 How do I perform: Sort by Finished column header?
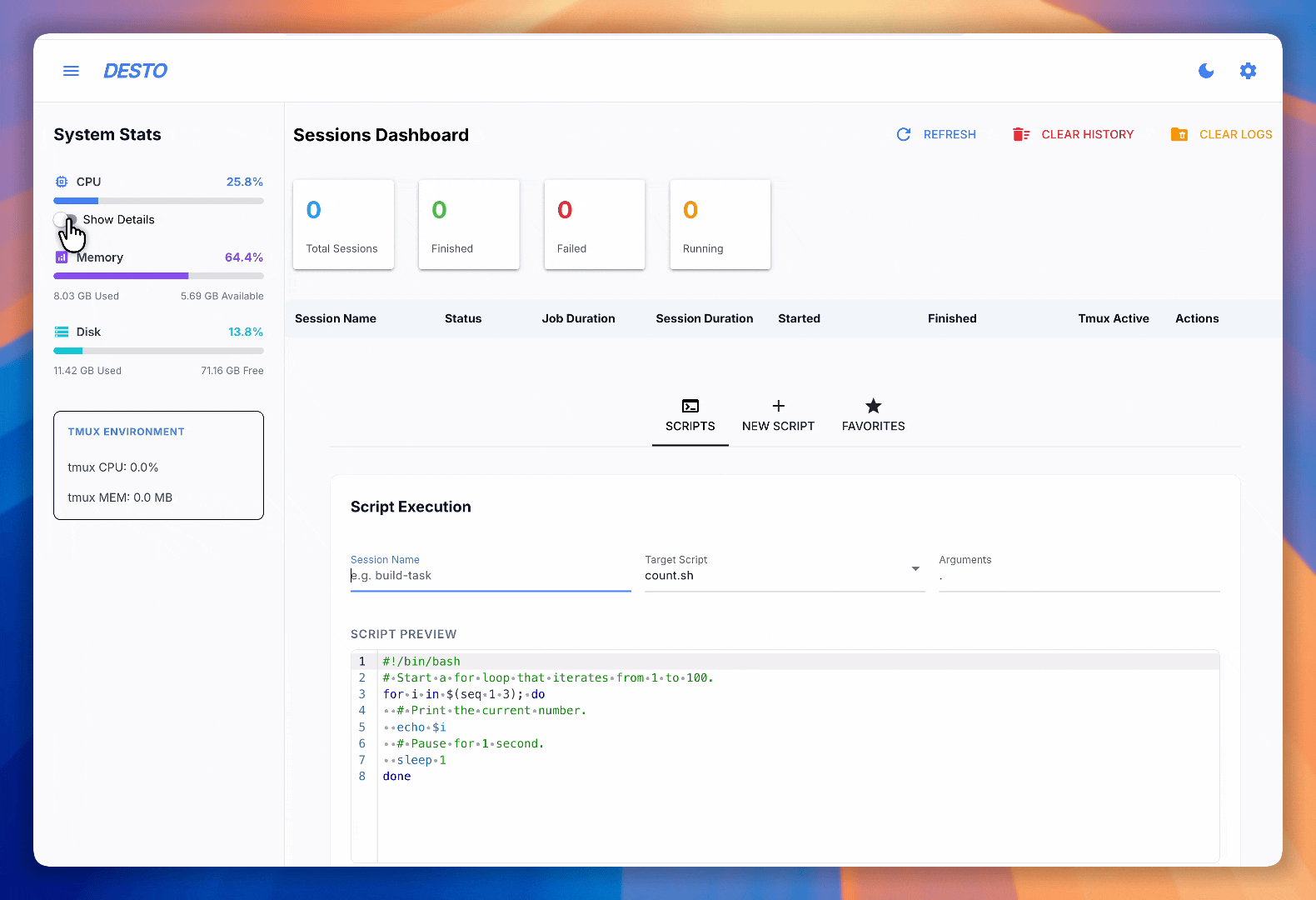(952, 318)
